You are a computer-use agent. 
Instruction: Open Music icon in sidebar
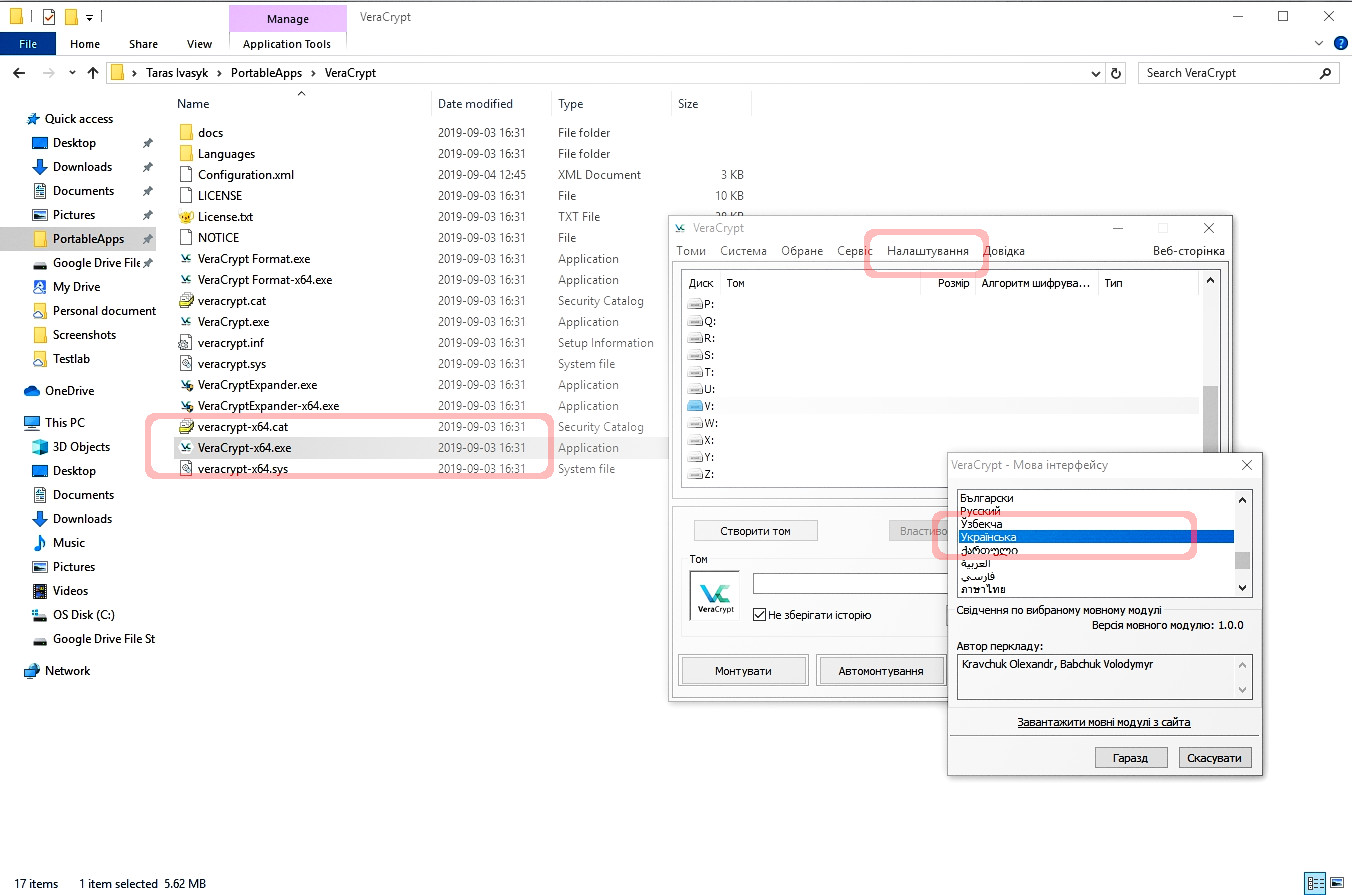pyautogui.click(x=40, y=542)
